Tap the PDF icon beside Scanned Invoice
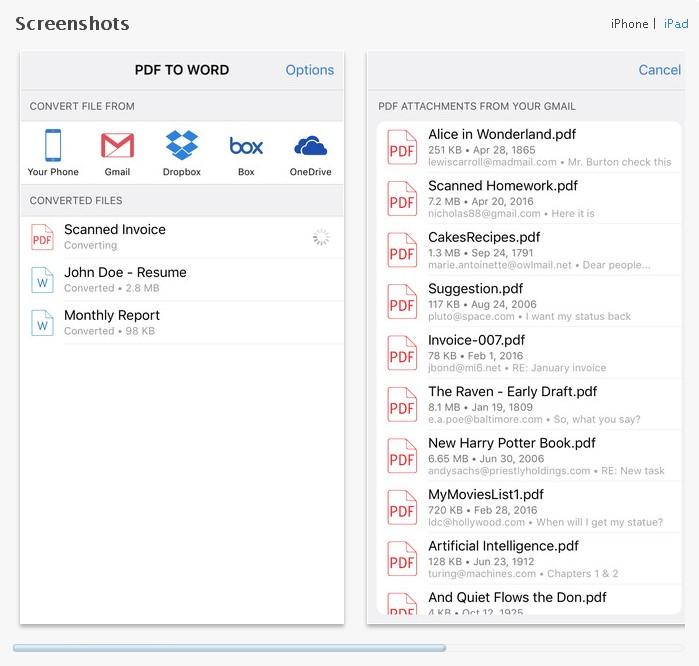Viewport: 699px width, 666px height. (42, 237)
